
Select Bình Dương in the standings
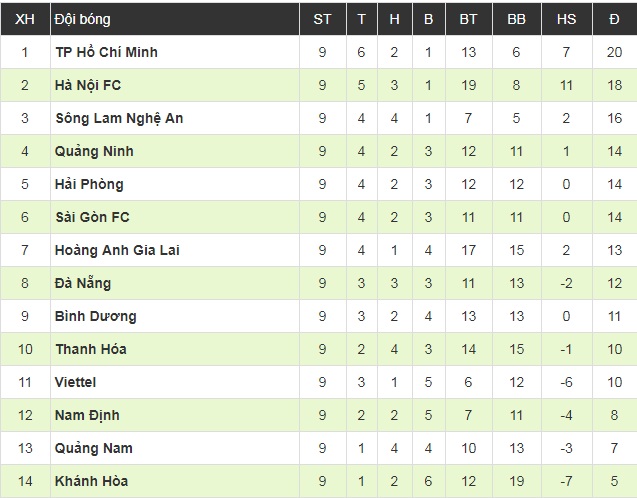pos(95,316)
